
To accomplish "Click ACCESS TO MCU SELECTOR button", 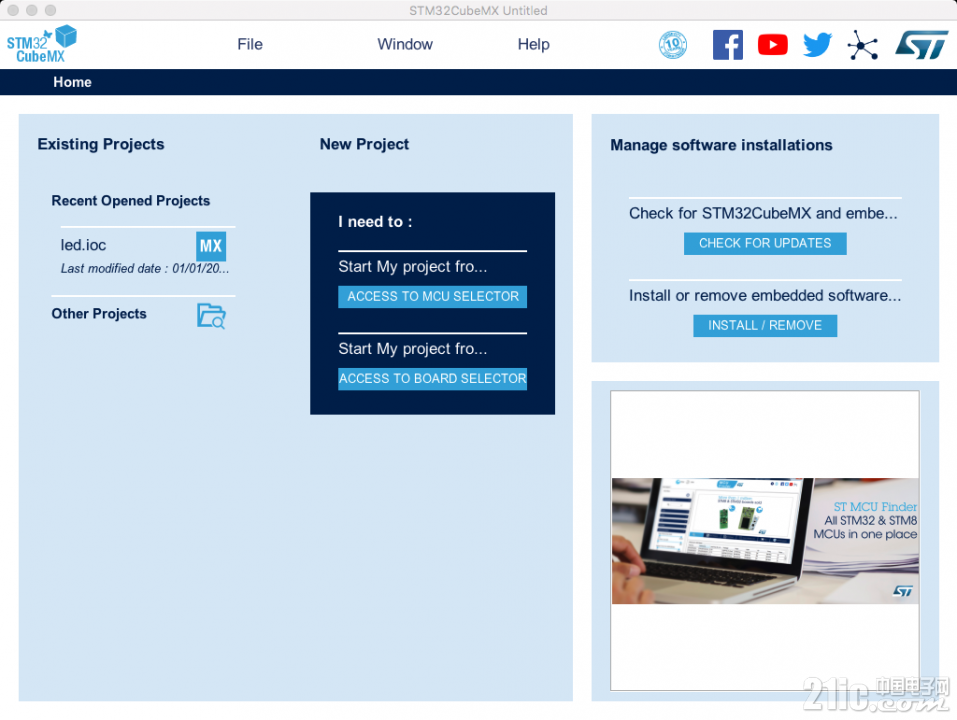I will coord(432,297).
